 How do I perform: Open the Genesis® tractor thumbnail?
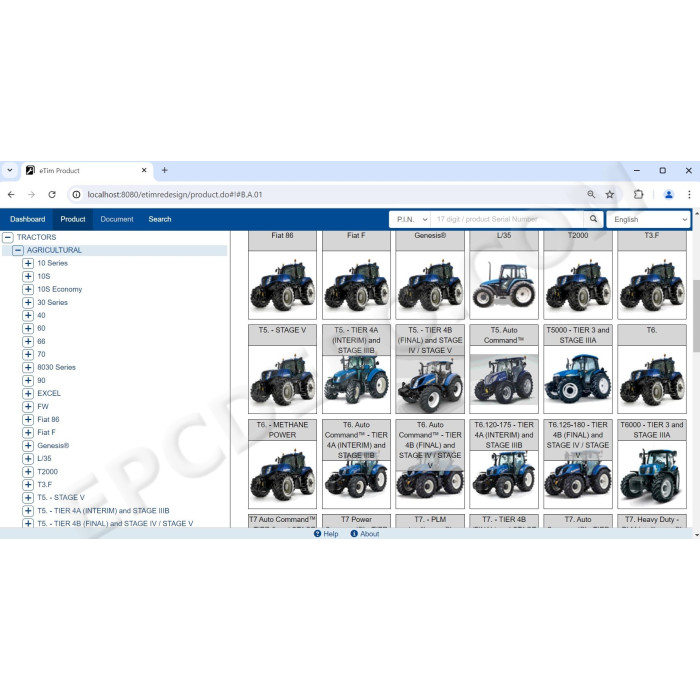(430, 285)
